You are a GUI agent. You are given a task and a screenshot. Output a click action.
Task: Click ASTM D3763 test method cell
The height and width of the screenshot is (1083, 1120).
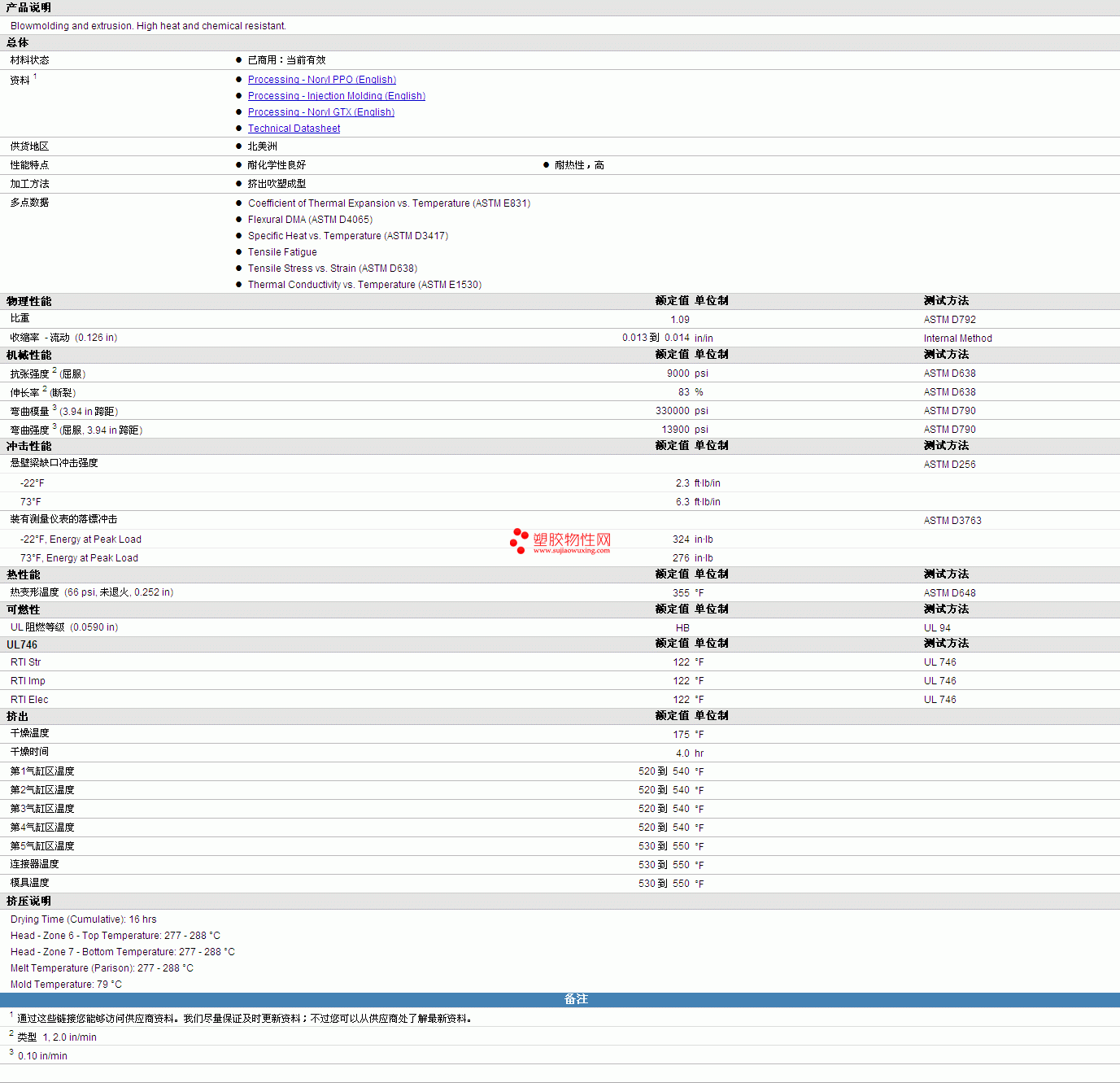pyautogui.click(x=952, y=521)
